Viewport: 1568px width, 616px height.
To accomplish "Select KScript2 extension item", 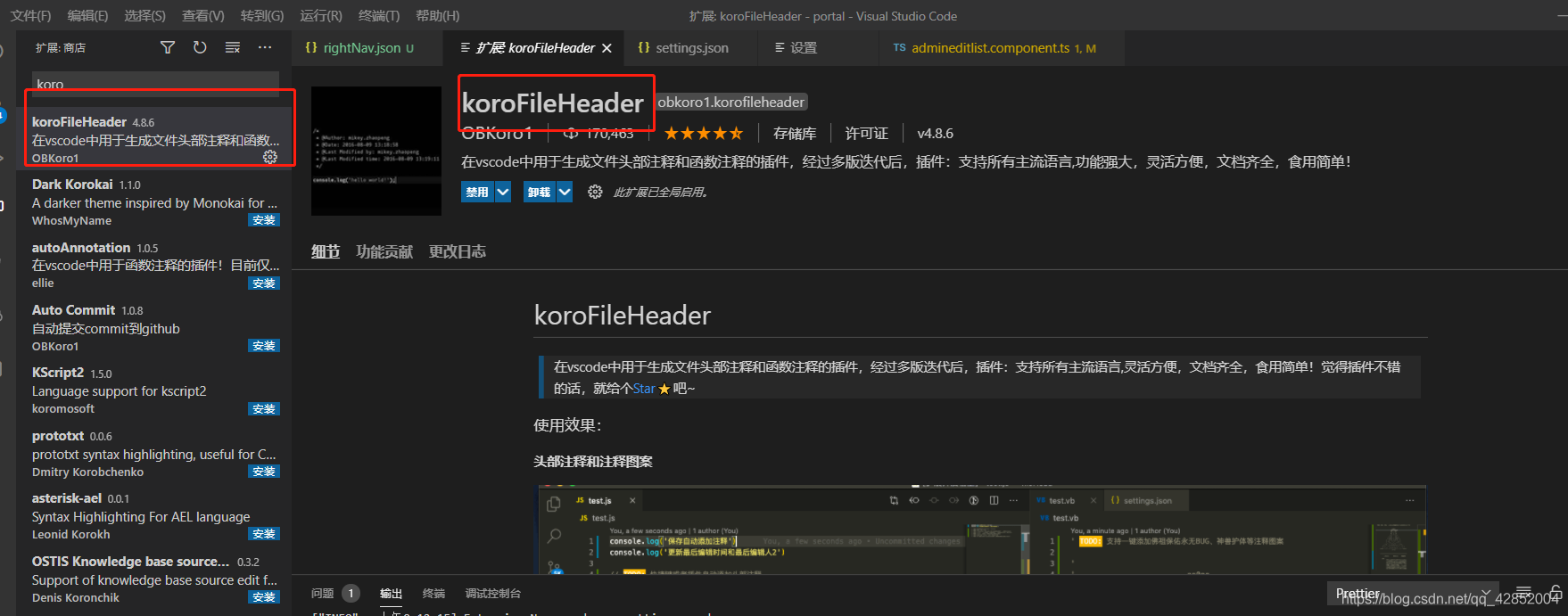I will 155,390.
